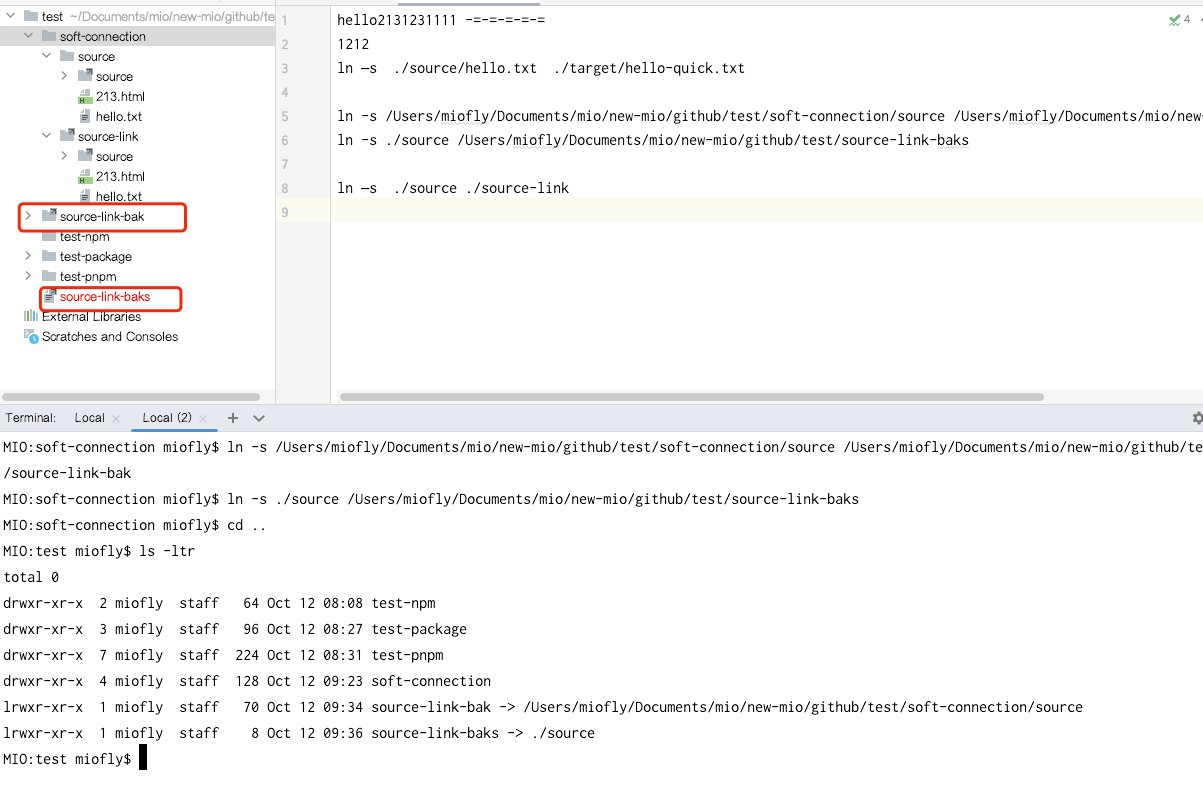Close the Local (2) terminal tab

pos(203,418)
